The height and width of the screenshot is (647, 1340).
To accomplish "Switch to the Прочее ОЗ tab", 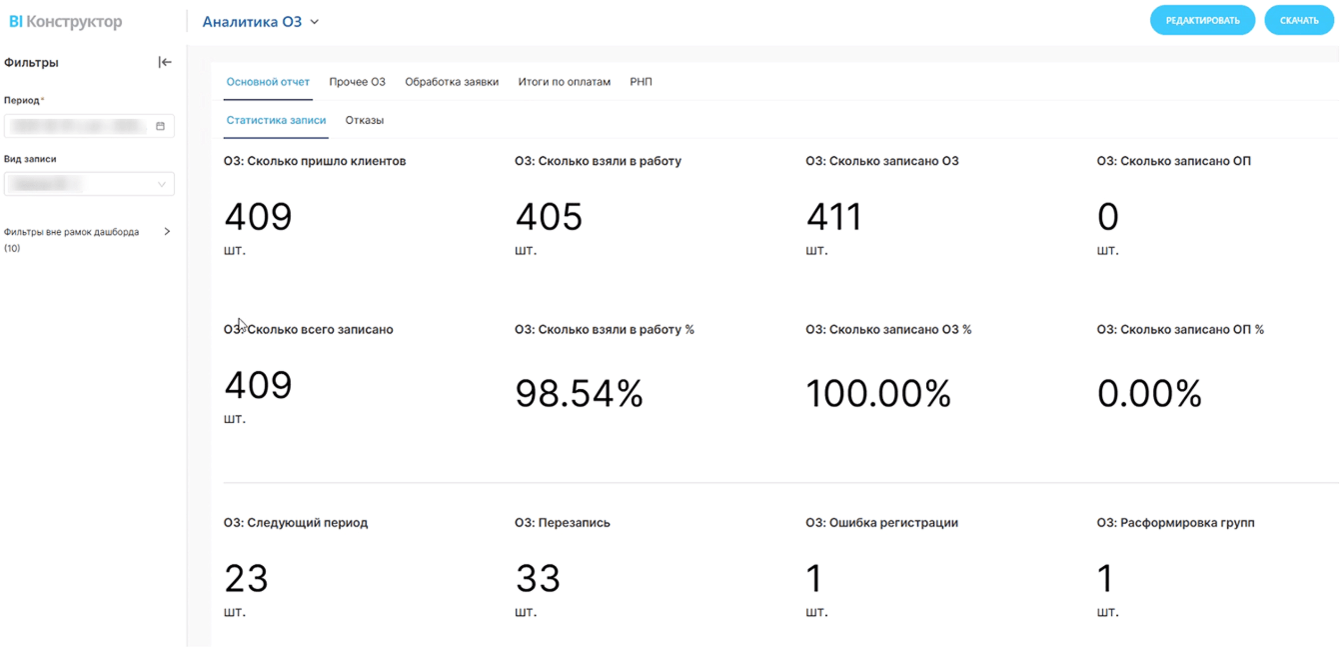I will [357, 82].
